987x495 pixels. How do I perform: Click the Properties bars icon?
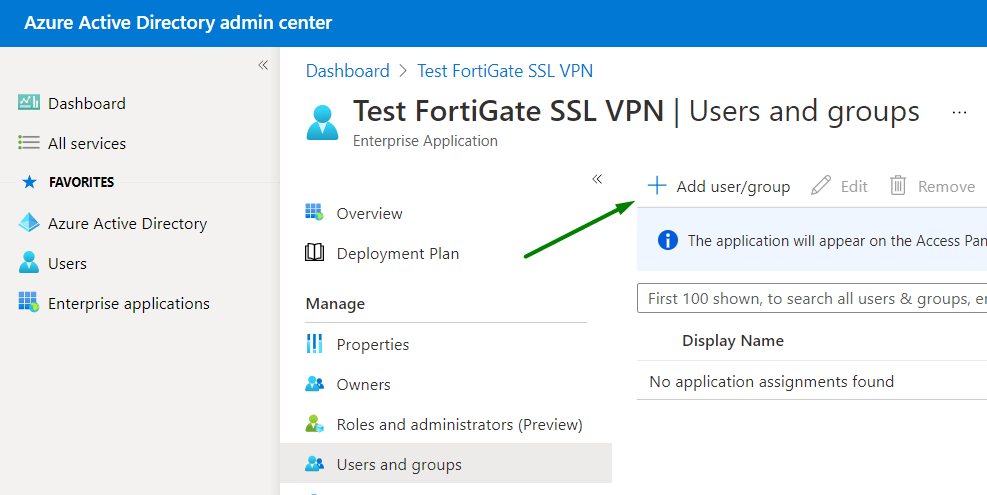315,344
